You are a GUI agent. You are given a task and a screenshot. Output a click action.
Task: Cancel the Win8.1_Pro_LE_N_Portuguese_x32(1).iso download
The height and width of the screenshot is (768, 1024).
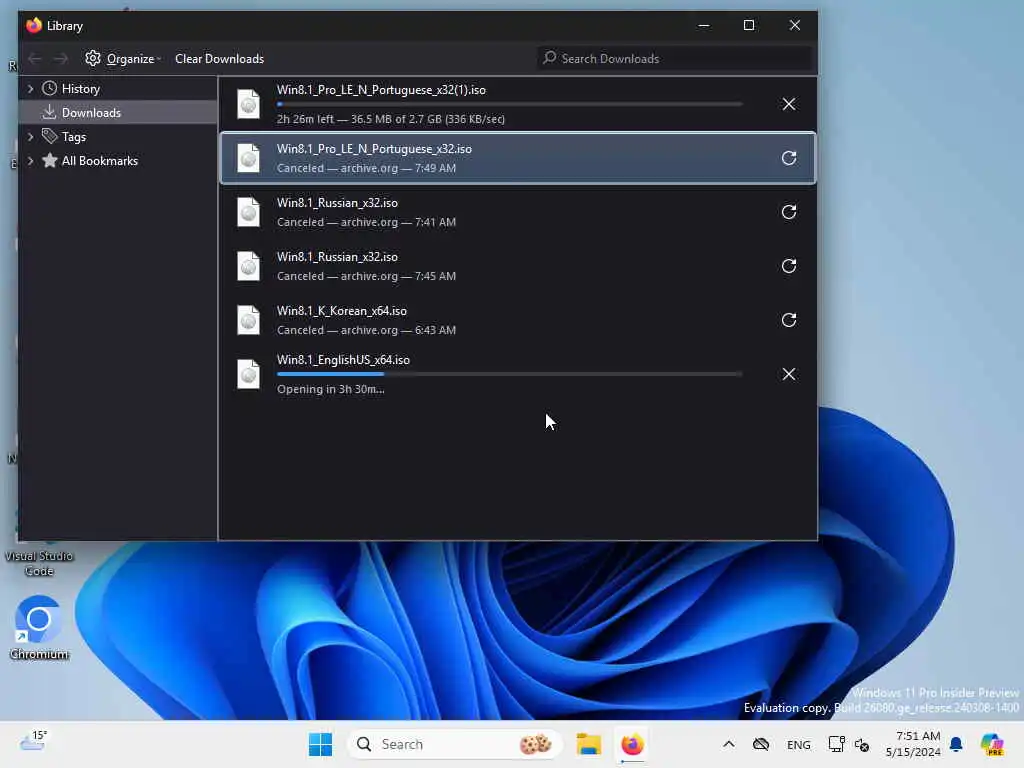[788, 104]
